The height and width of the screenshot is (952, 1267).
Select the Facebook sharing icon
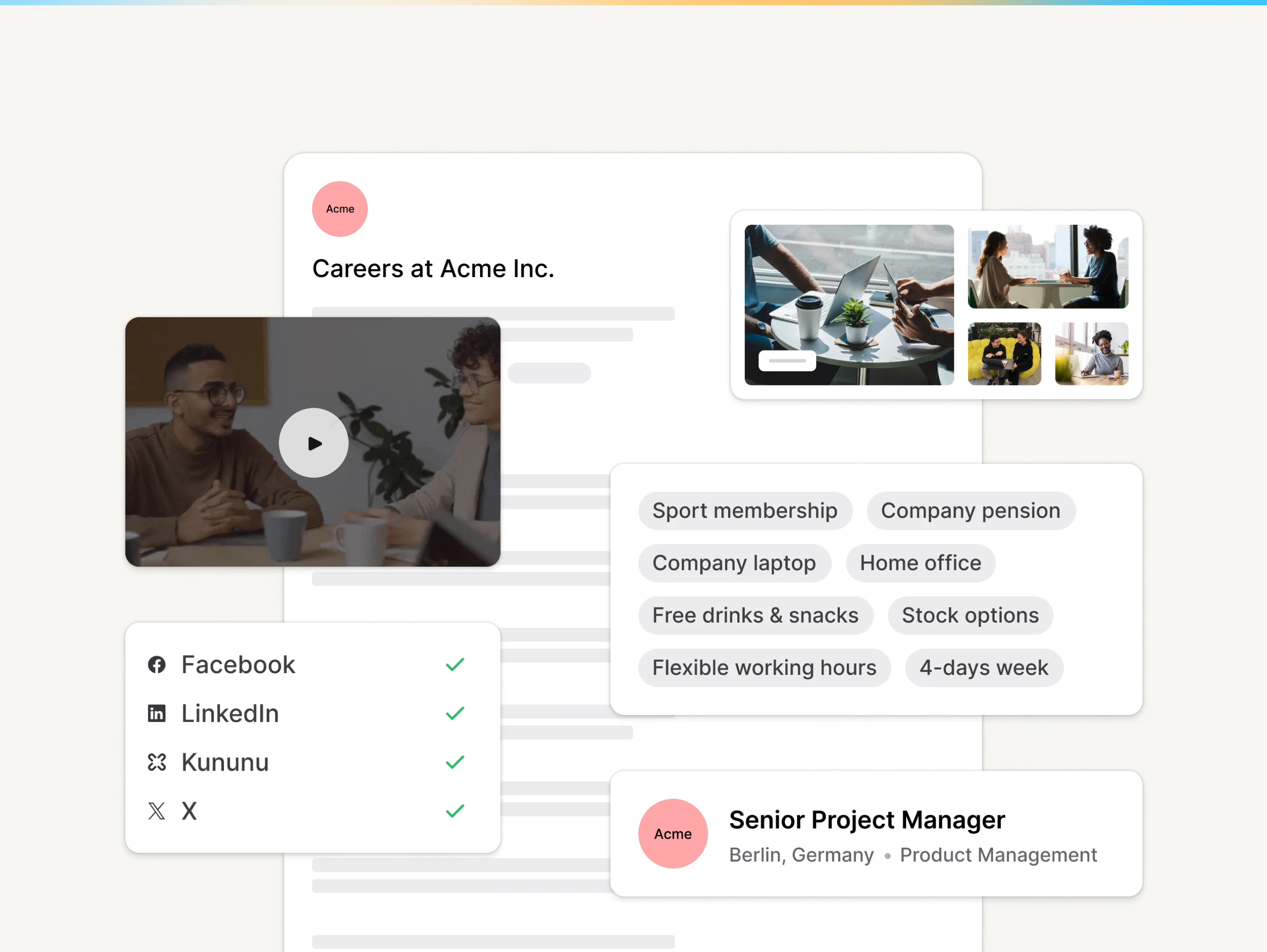(x=157, y=664)
